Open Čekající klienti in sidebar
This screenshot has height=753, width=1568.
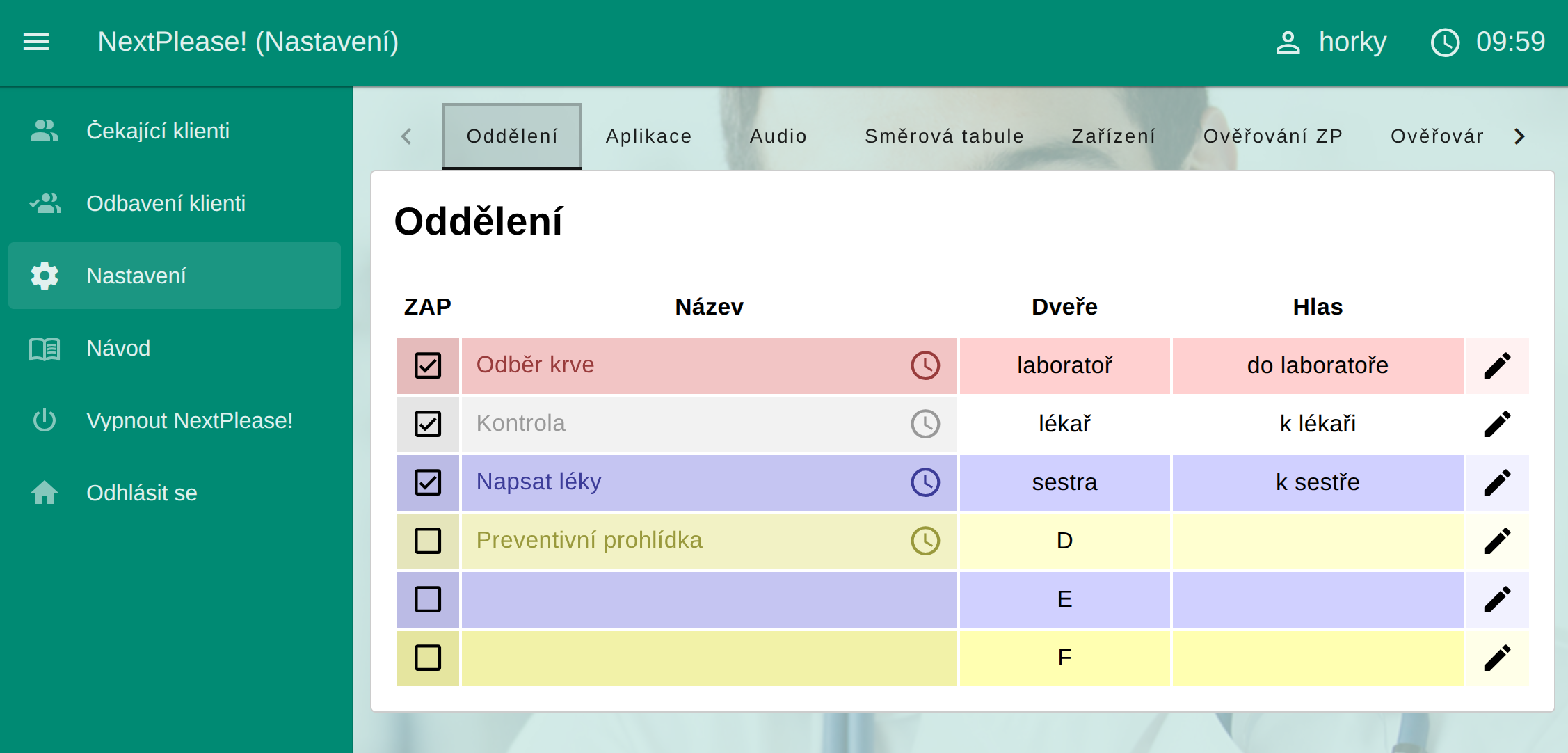(158, 131)
